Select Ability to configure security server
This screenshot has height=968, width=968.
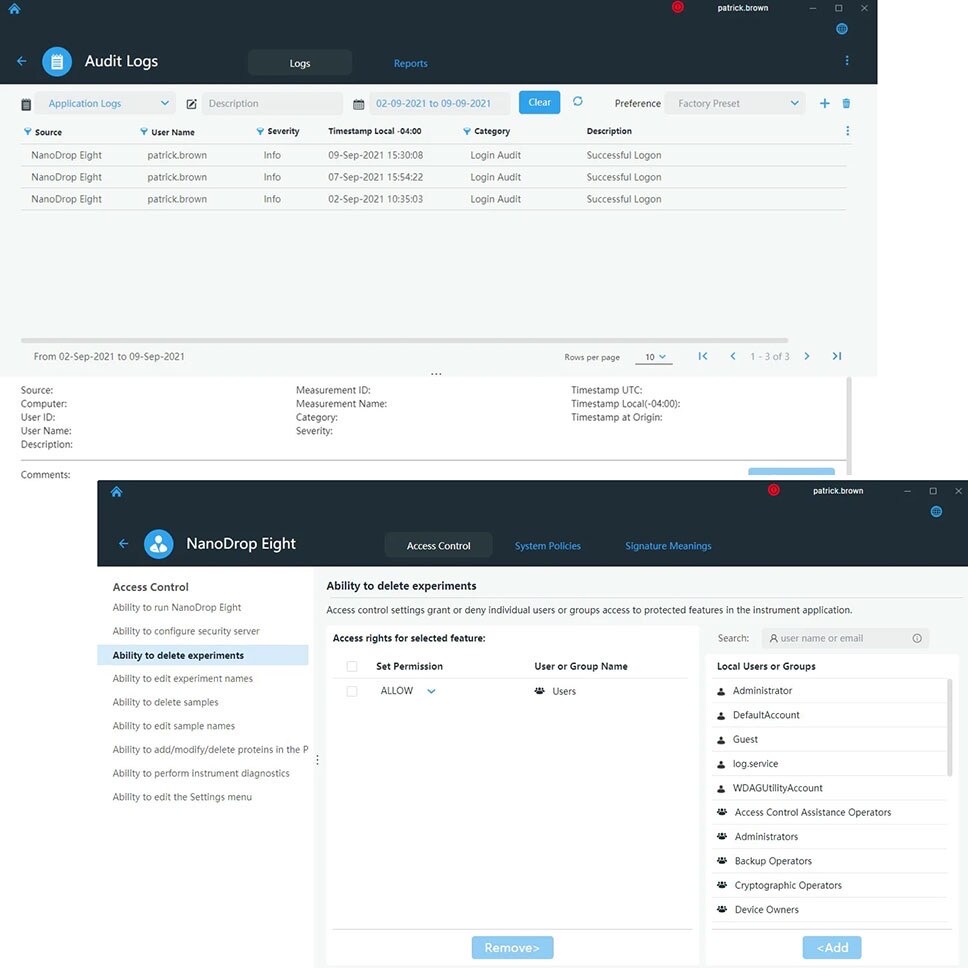pos(186,631)
